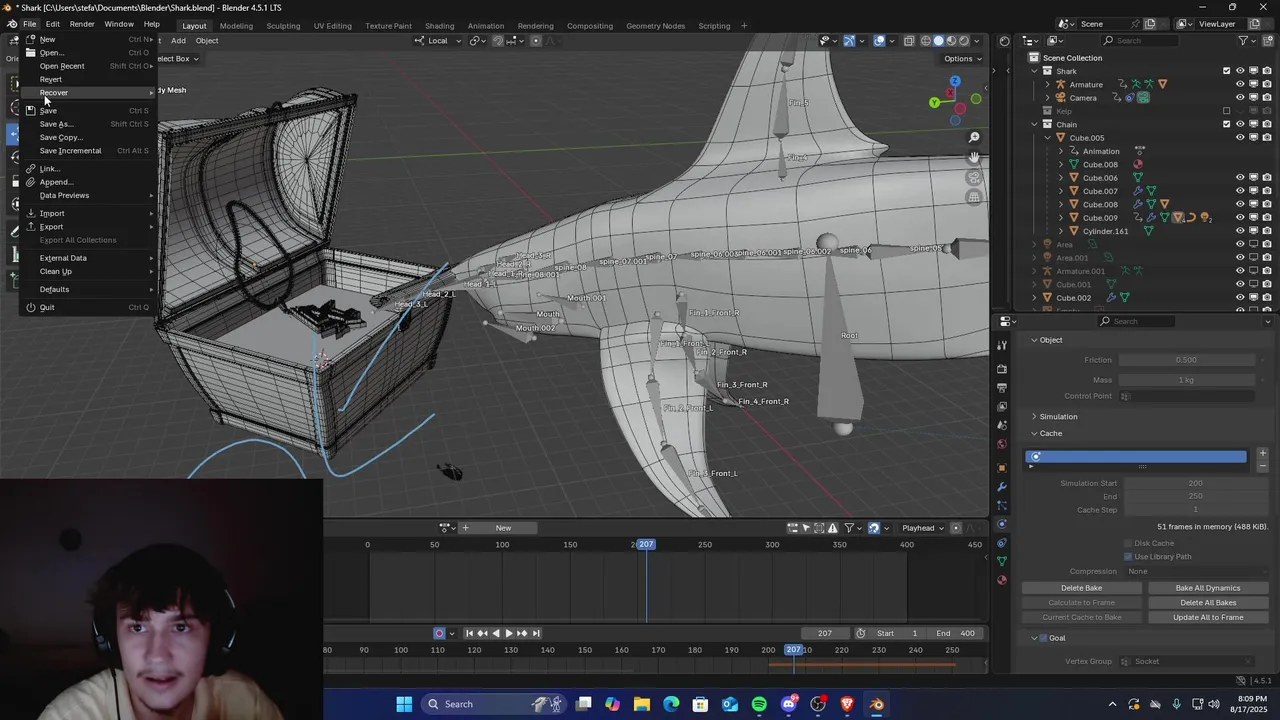Toggle the Goal checkbox

(1043, 638)
